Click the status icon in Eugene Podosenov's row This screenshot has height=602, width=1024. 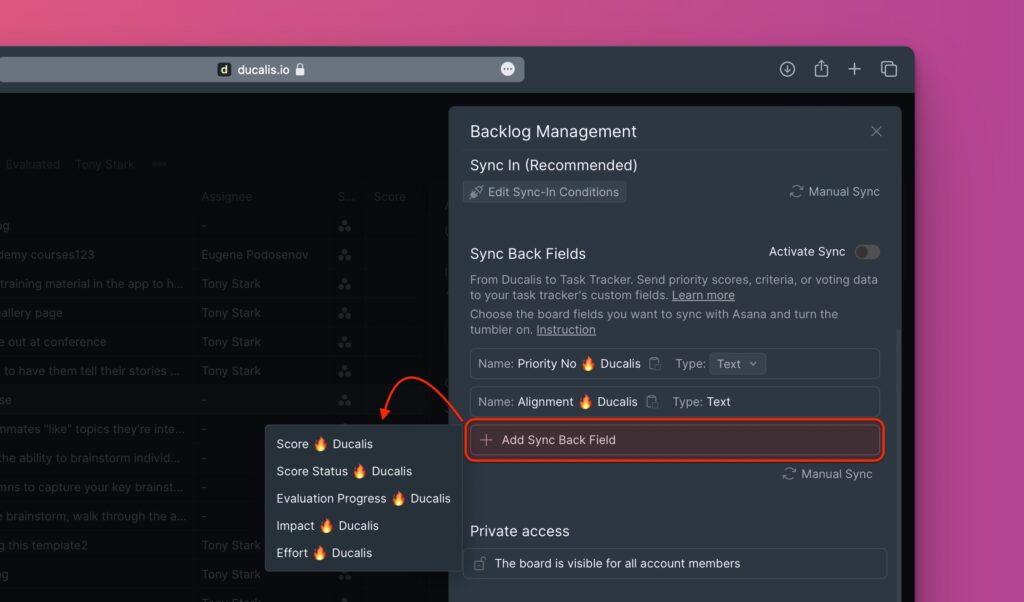tap(344, 255)
